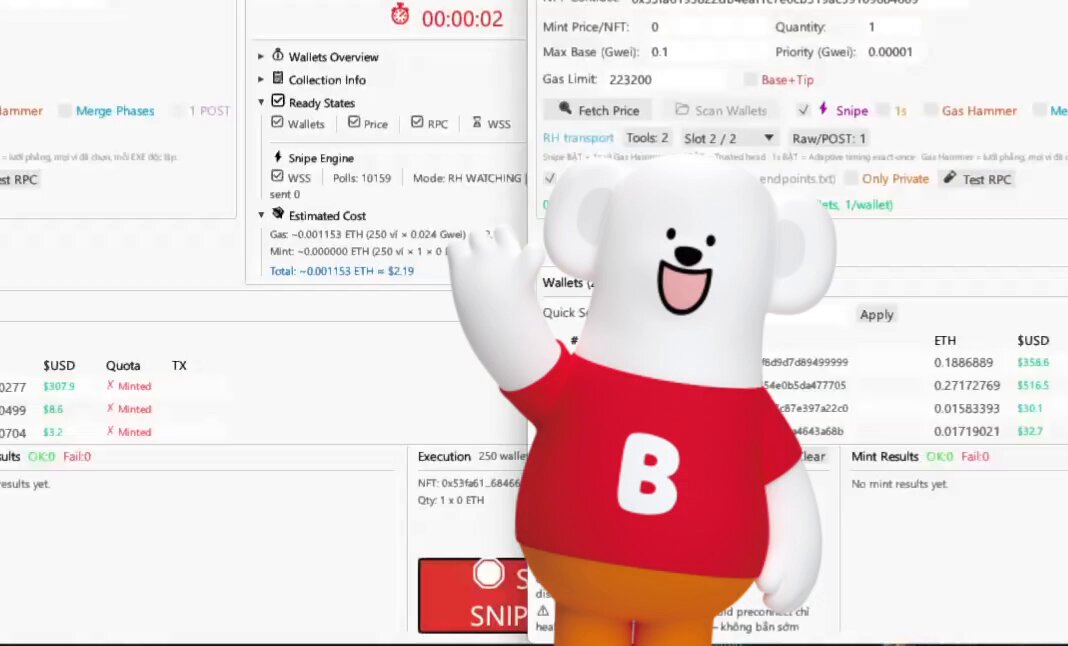Click the Quantity input field
The image size is (1068, 646).
pos(893,27)
